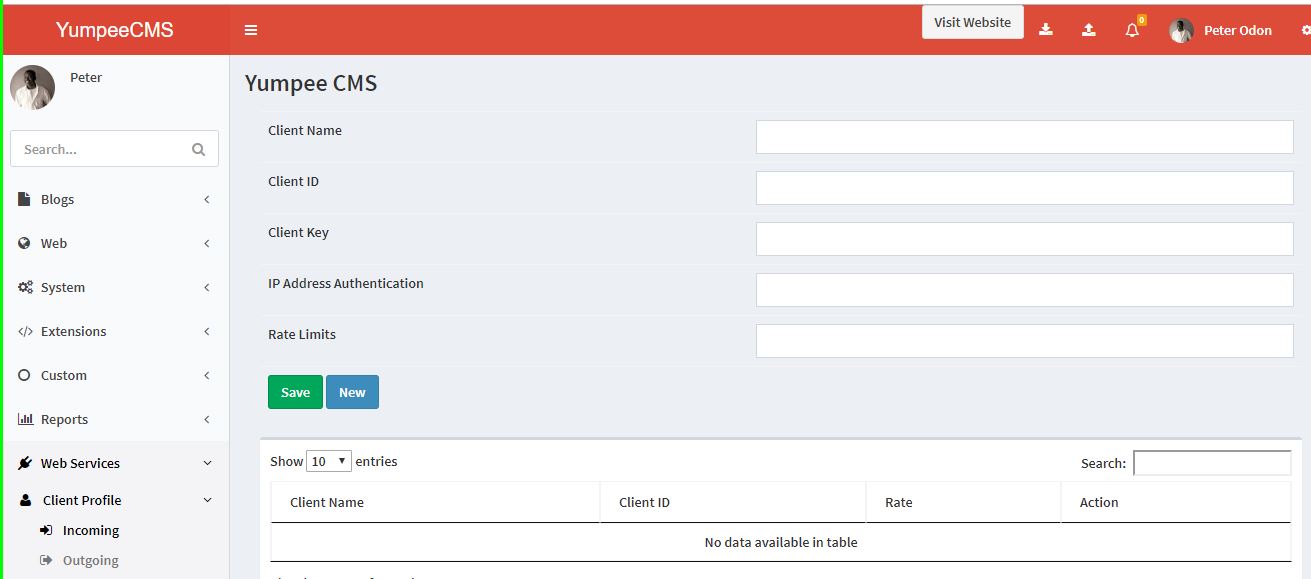Collapse the Client Profile submenu chevron

207,500
